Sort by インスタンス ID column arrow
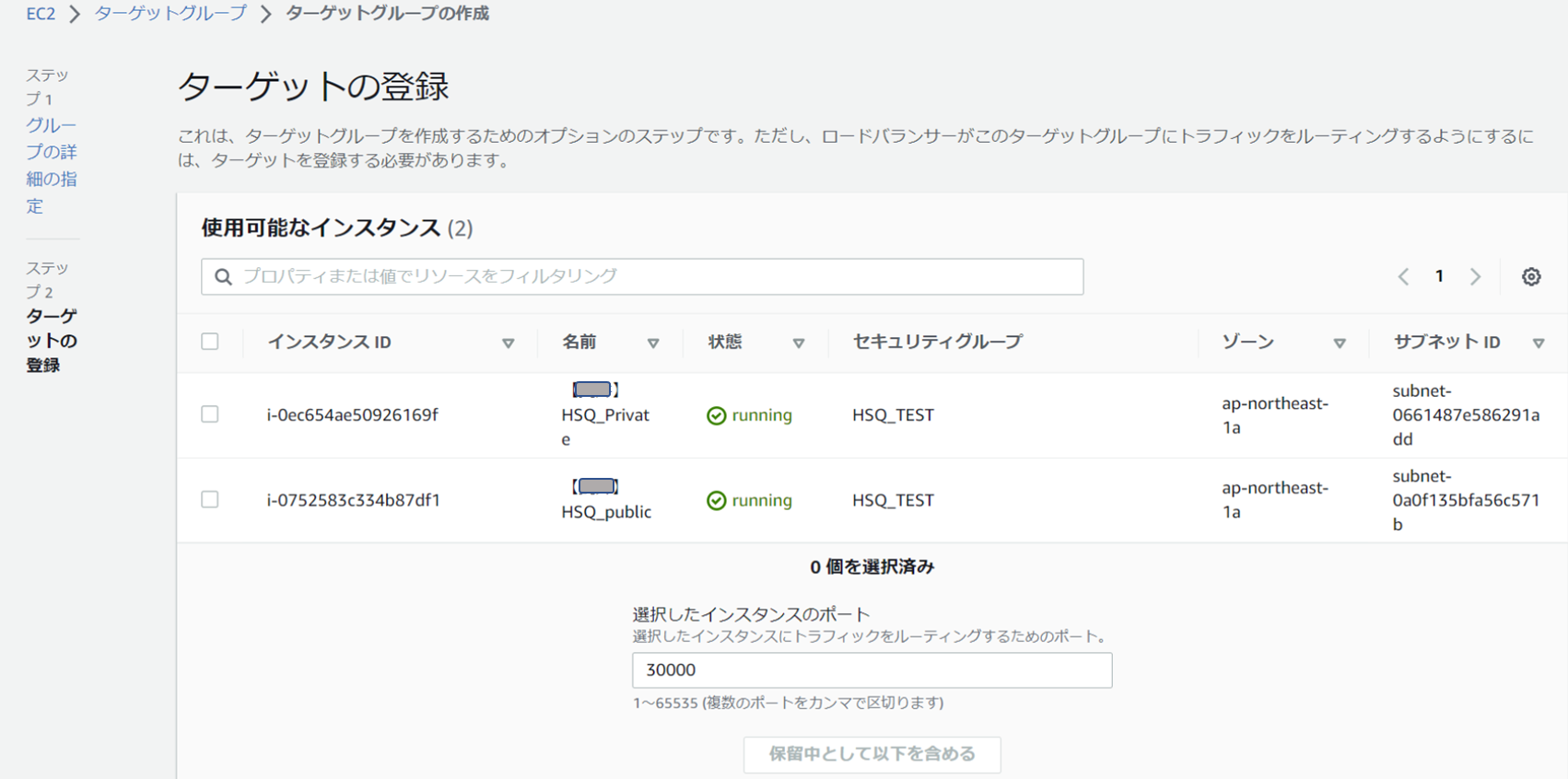Image resolution: width=1568 pixels, height=779 pixels. coord(508,343)
